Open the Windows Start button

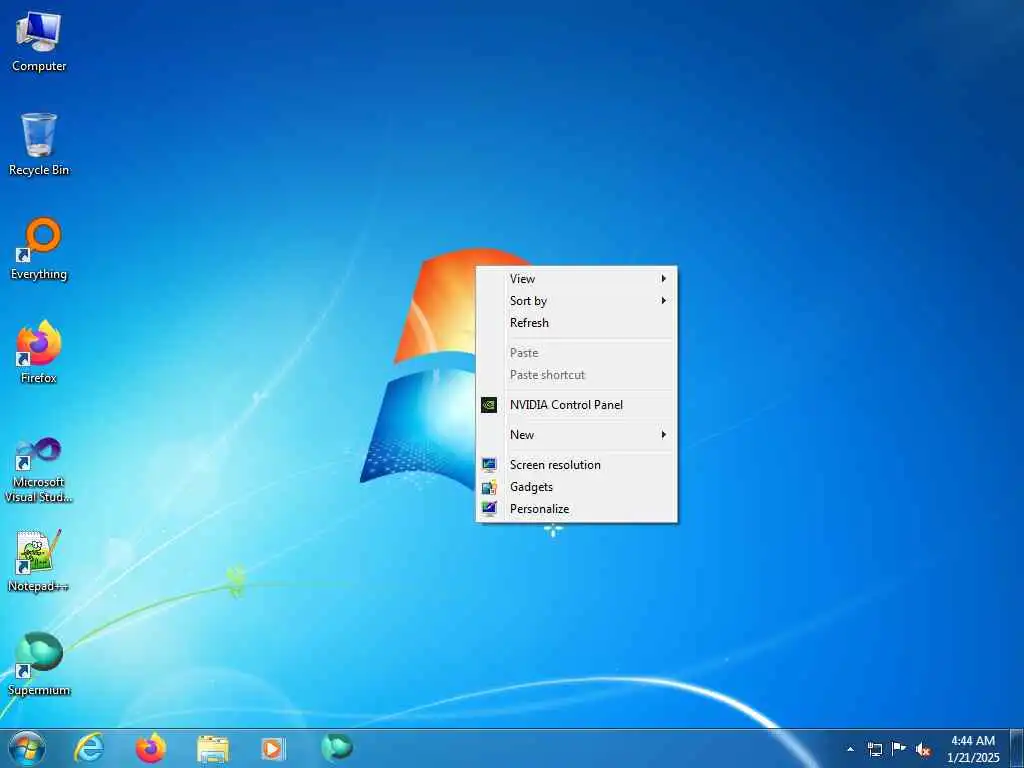pos(27,748)
